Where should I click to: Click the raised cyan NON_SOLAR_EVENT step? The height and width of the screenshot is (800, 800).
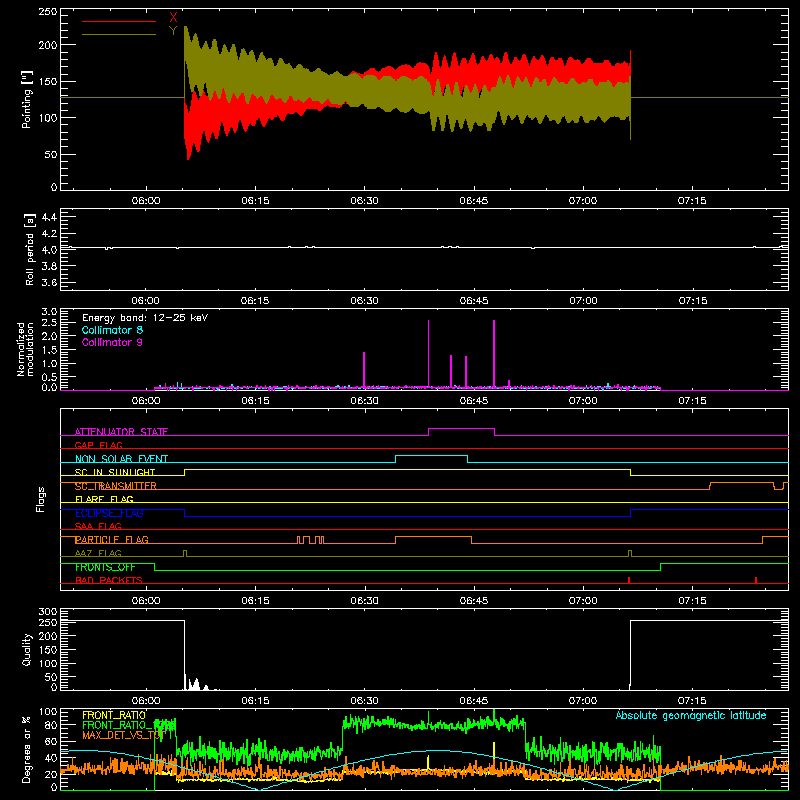click(432, 456)
